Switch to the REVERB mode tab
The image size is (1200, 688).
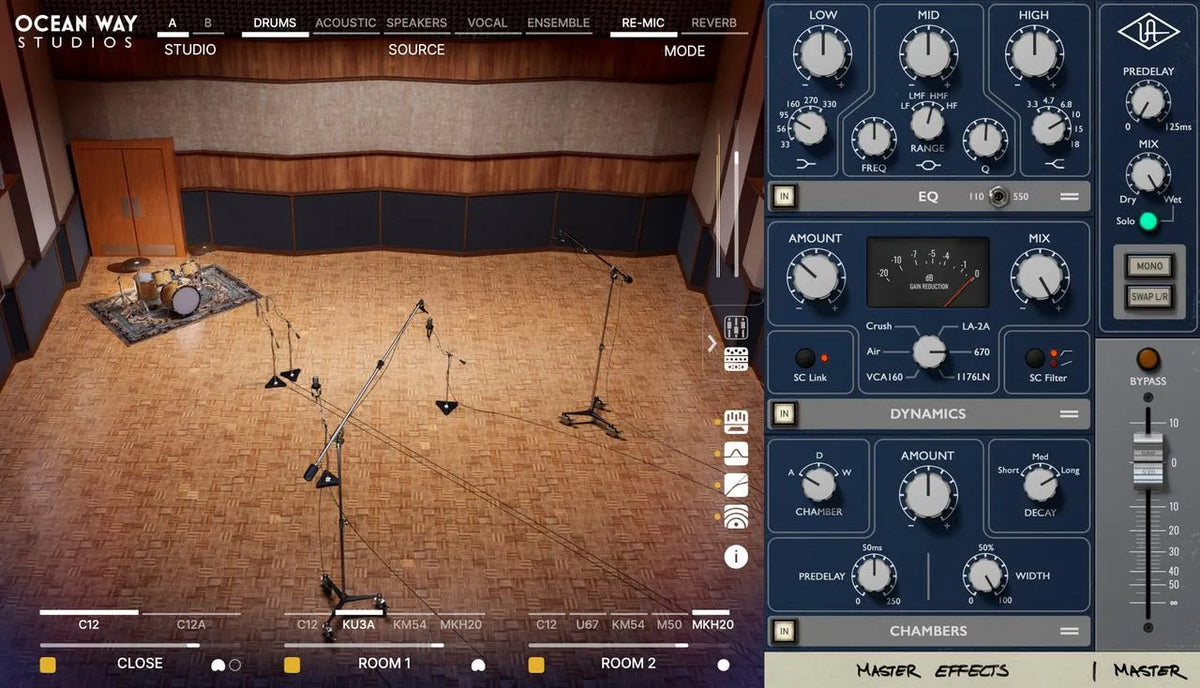tap(714, 22)
